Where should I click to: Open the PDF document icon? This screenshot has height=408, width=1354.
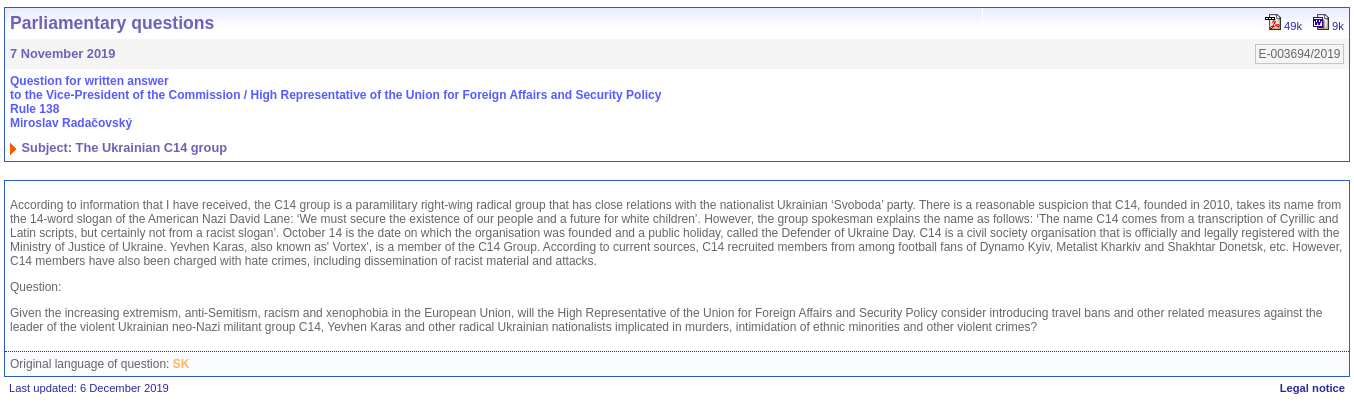tap(1273, 23)
